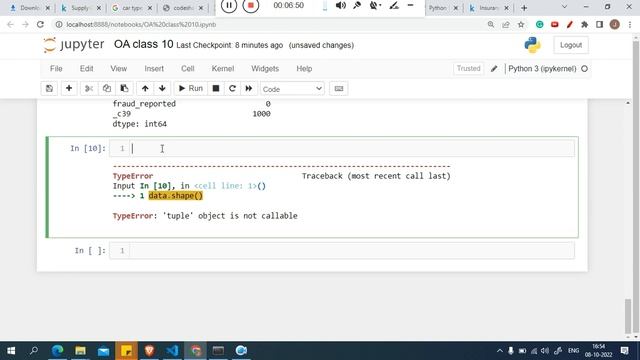Toggle the recorder webcam icon

coord(375,5)
